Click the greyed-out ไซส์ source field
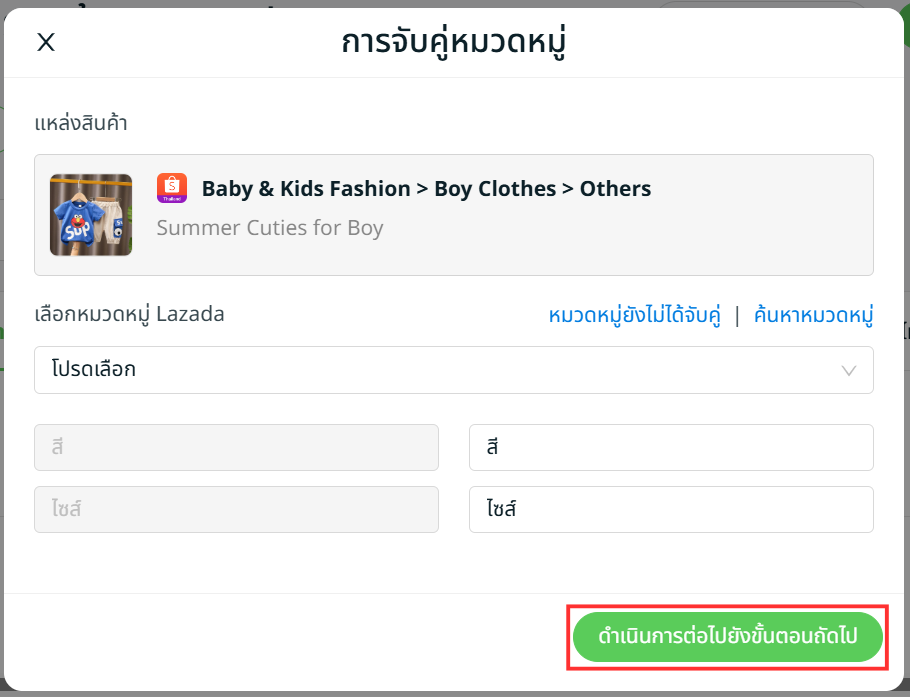This screenshot has height=697, width=910. click(236, 509)
